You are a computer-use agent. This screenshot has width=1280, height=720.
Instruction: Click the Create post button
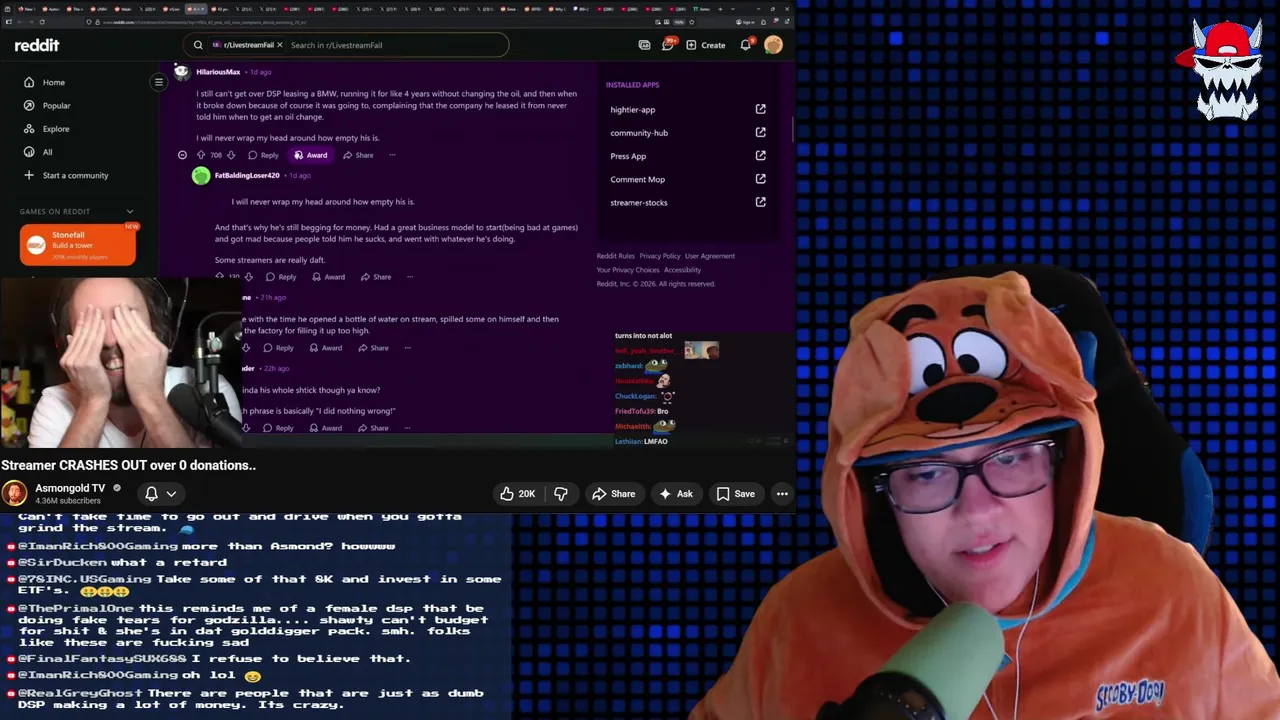[706, 45]
